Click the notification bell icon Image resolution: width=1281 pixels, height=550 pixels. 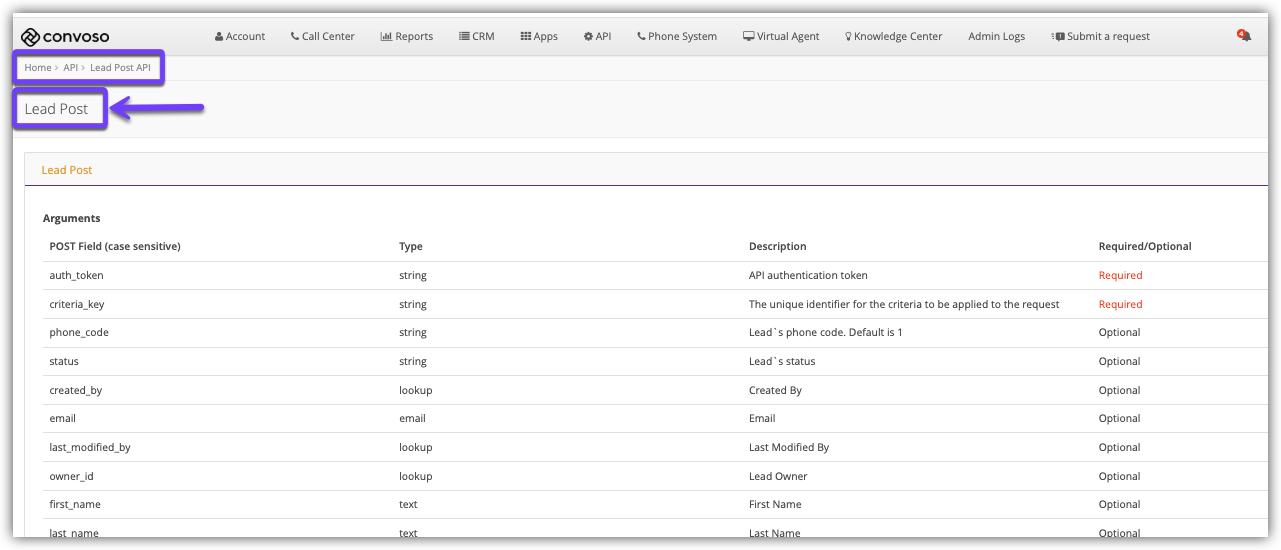pos(1244,36)
